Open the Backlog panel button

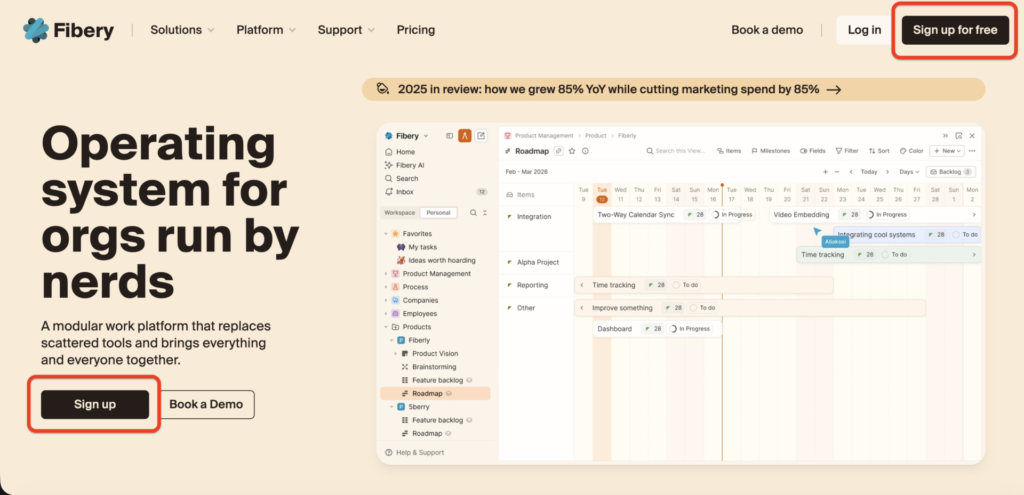[950, 172]
